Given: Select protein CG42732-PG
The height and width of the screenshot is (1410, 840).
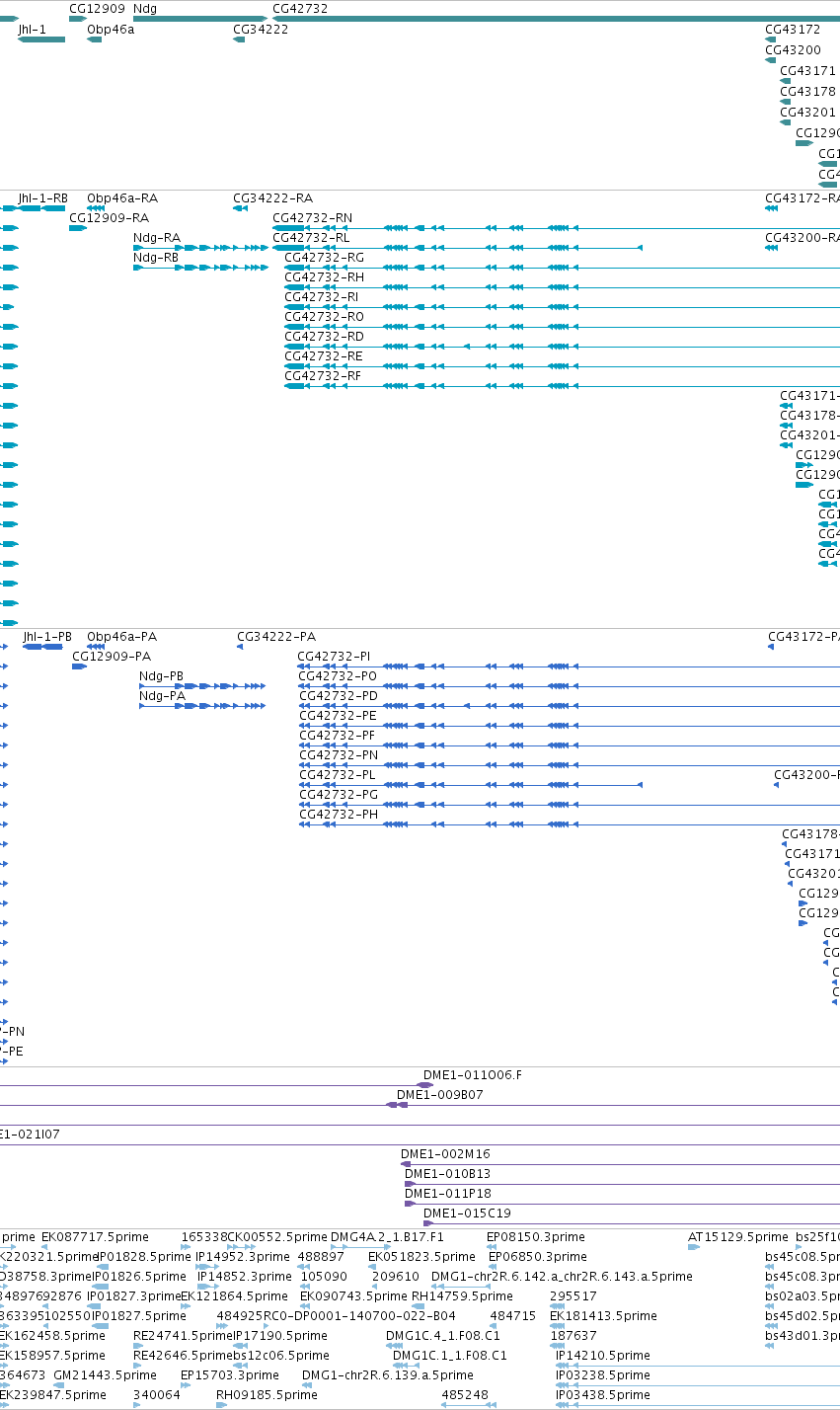Looking at the screenshot, I should pyautogui.click(x=569, y=805).
